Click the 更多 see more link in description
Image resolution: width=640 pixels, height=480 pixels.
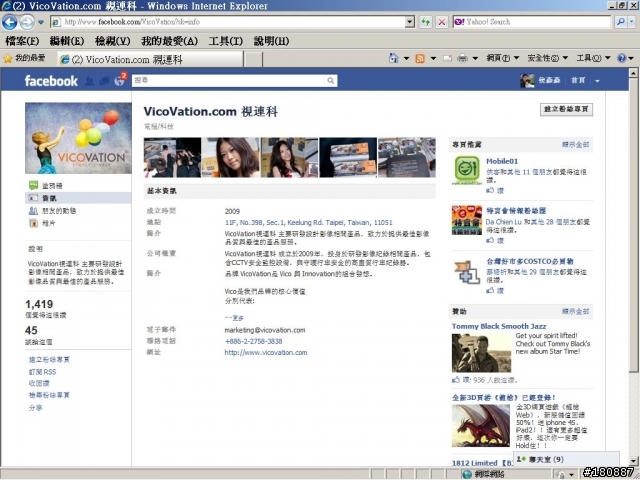tap(234, 318)
